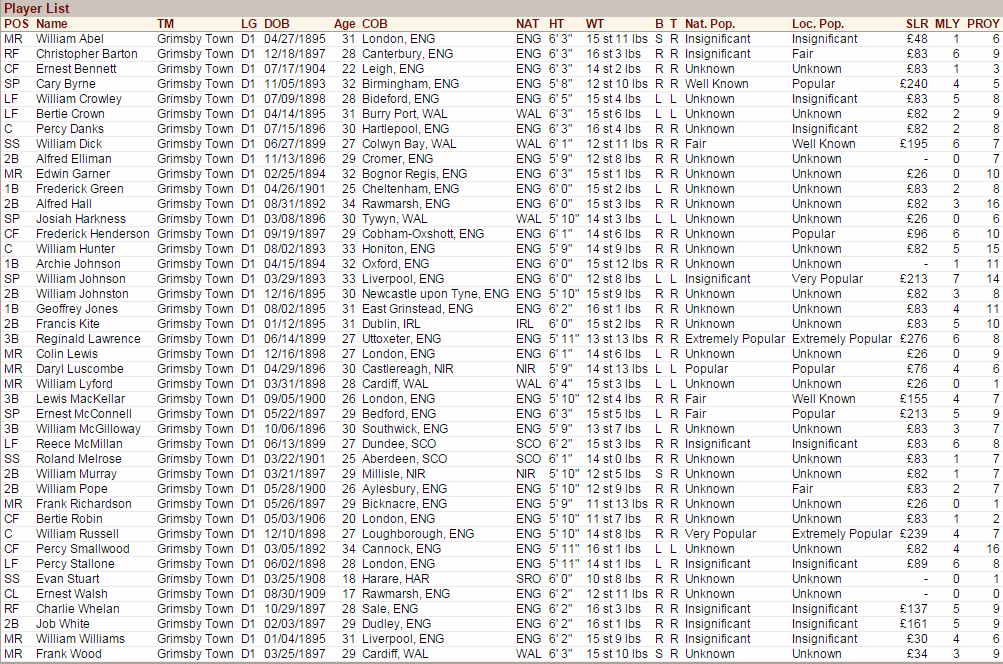Open player William Dick

(69, 144)
